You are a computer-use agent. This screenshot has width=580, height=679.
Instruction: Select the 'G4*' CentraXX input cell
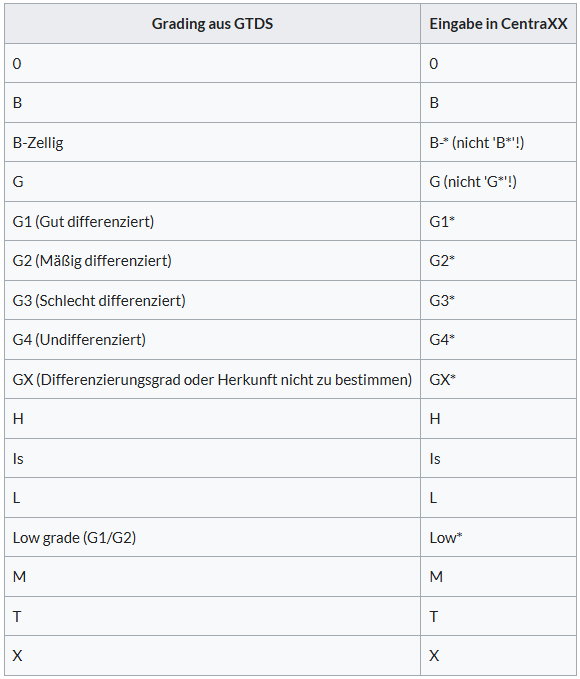498,340
